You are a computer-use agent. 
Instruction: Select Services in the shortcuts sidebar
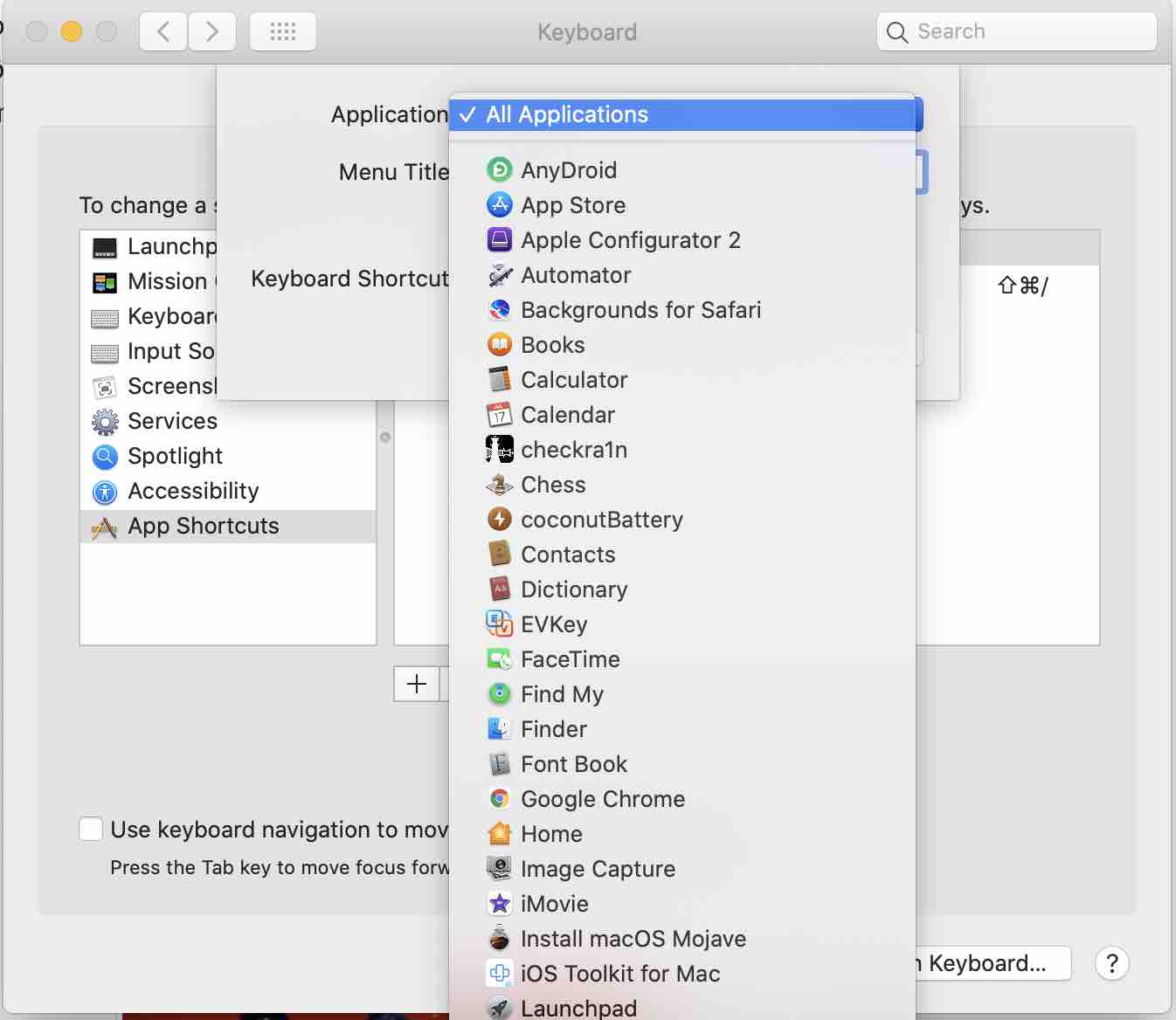228,421
